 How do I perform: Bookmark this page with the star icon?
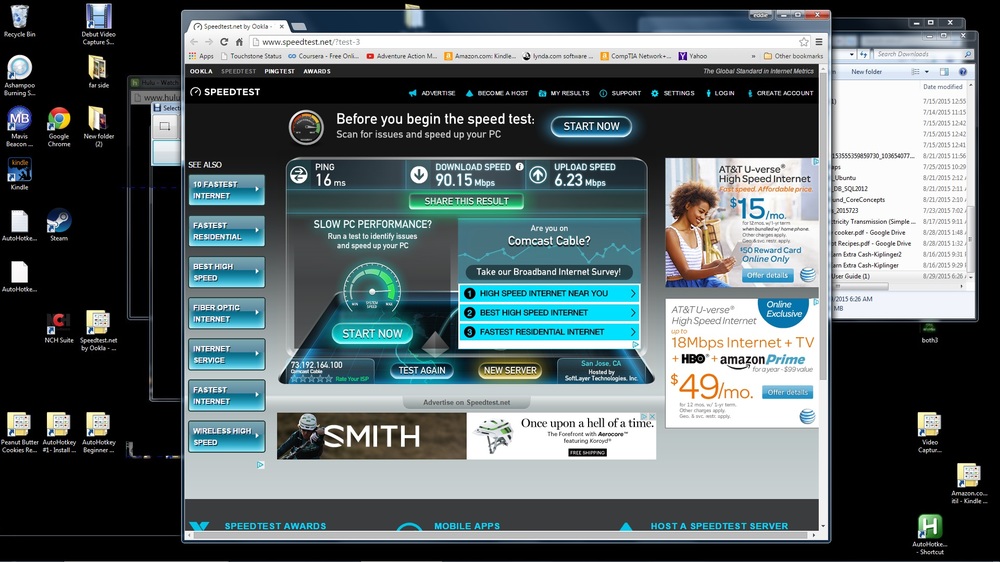804,42
